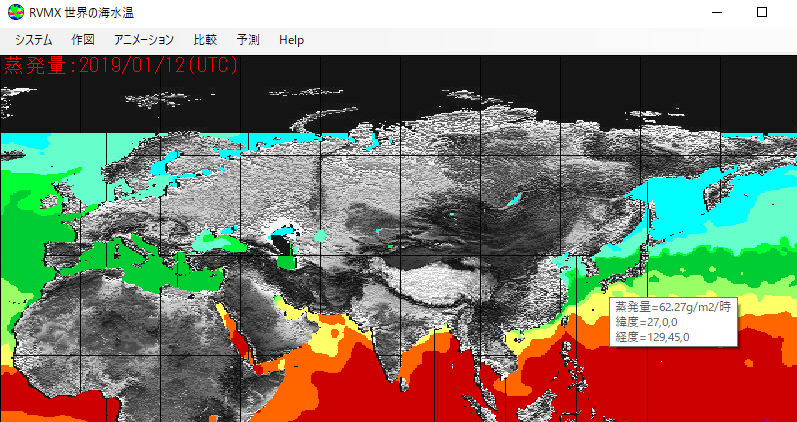Open the 作図 menu
This screenshot has height=422, width=797.
83,40
